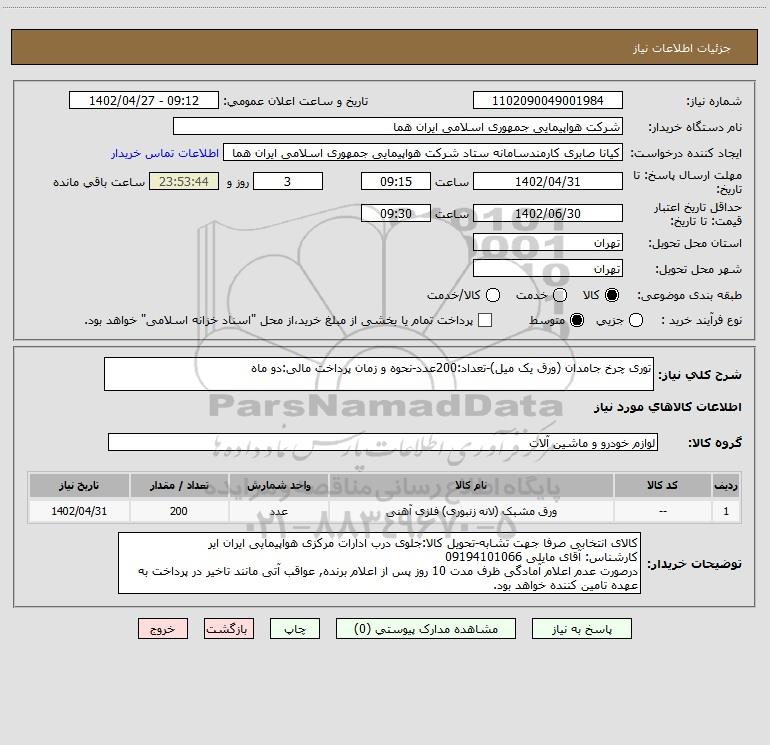Toggle the اسناد خزانه اسلامی payment checkbox
Image resolution: width=770 pixels, height=745 pixels.
(485, 320)
